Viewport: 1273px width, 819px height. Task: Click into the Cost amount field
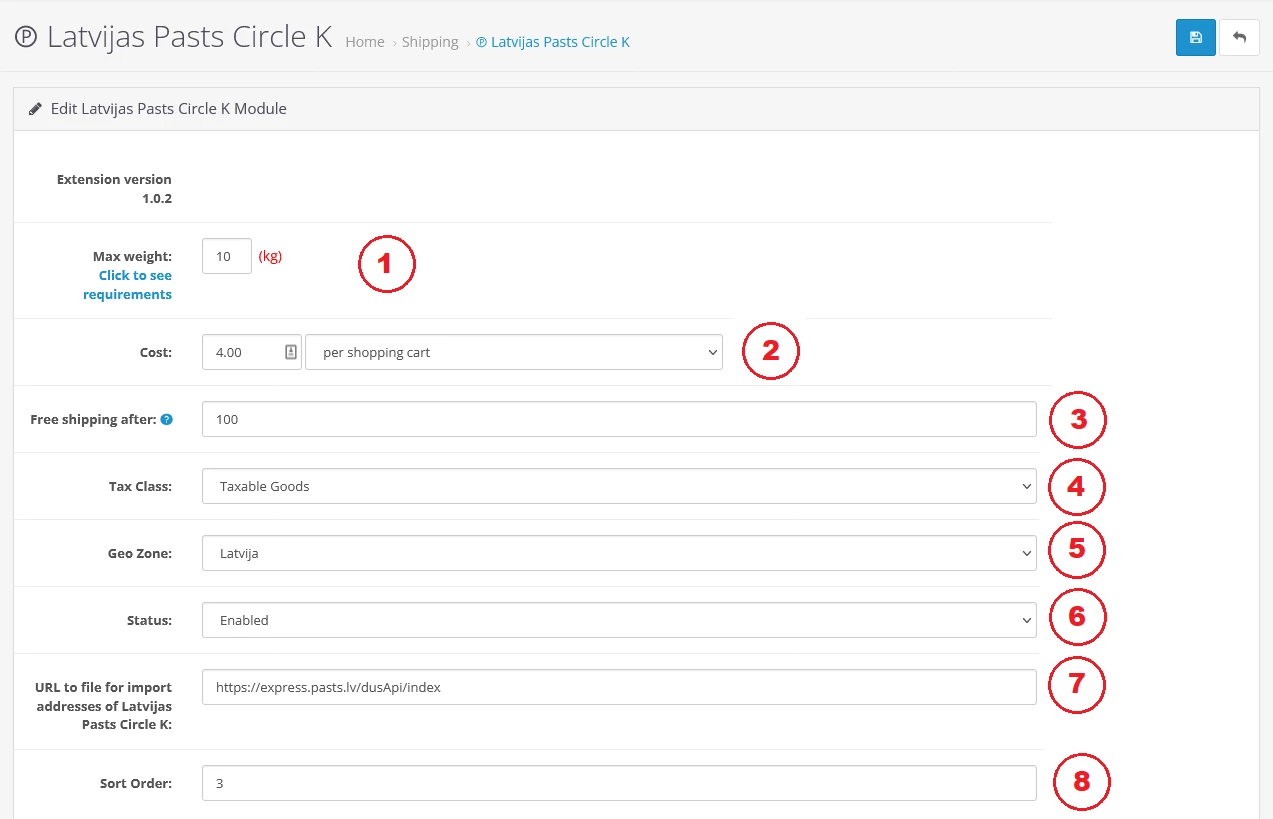pyautogui.click(x=243, y=352)
